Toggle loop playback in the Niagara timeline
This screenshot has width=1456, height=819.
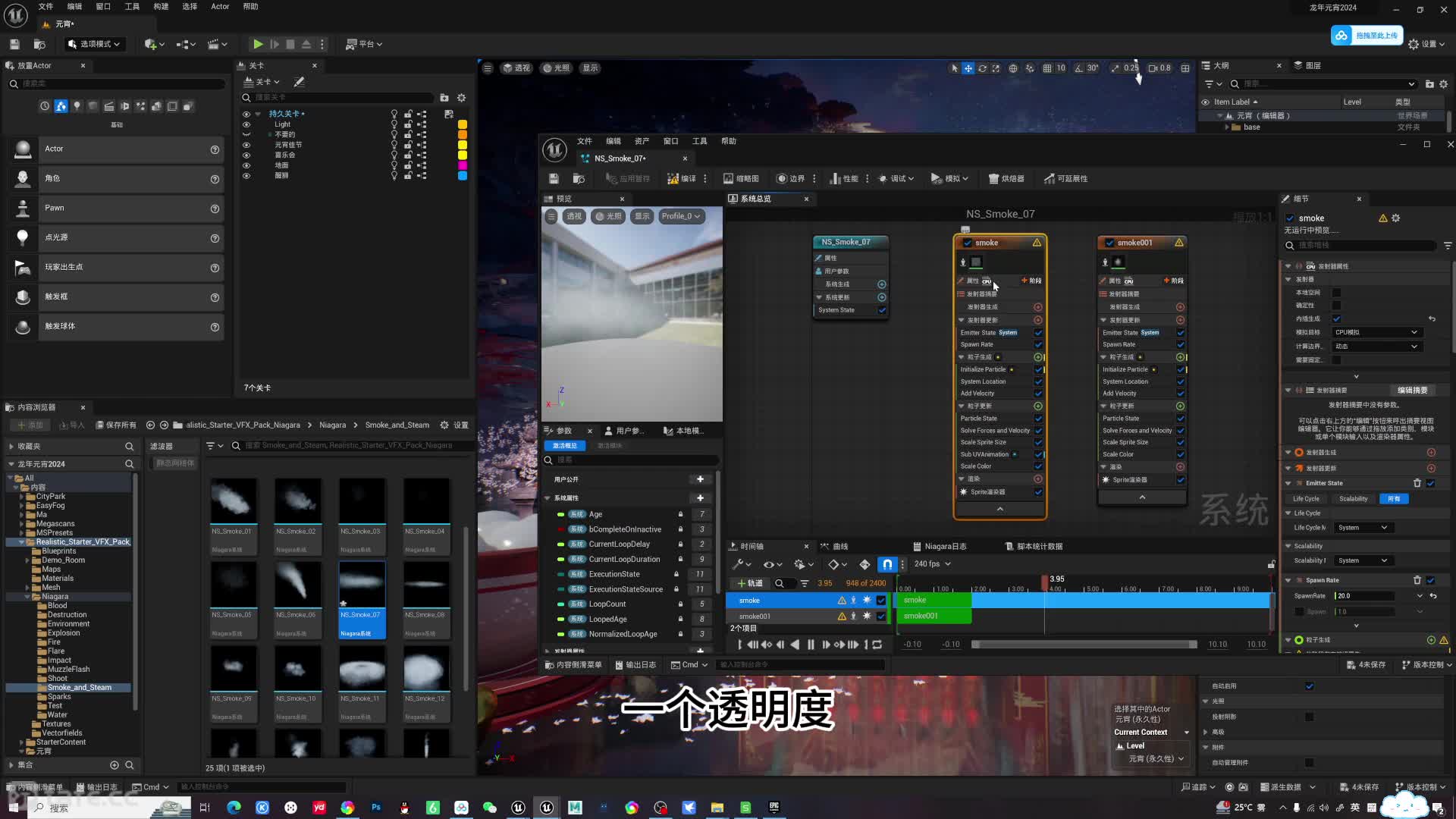877,645
